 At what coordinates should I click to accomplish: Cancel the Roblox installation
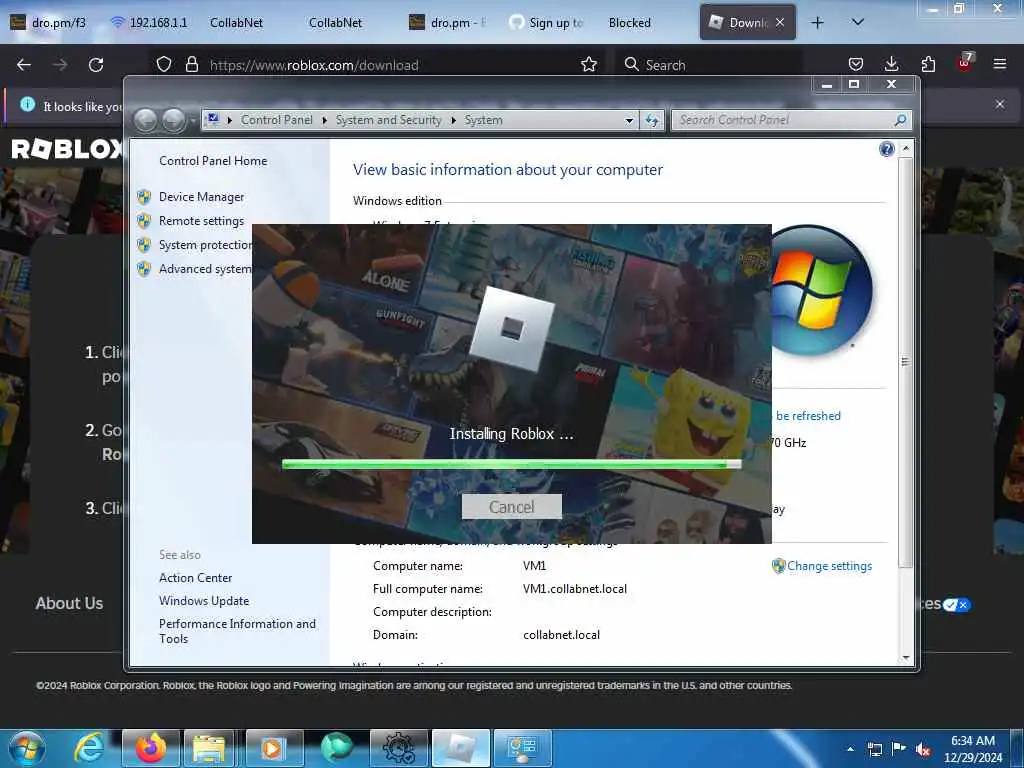coord(511,507)
